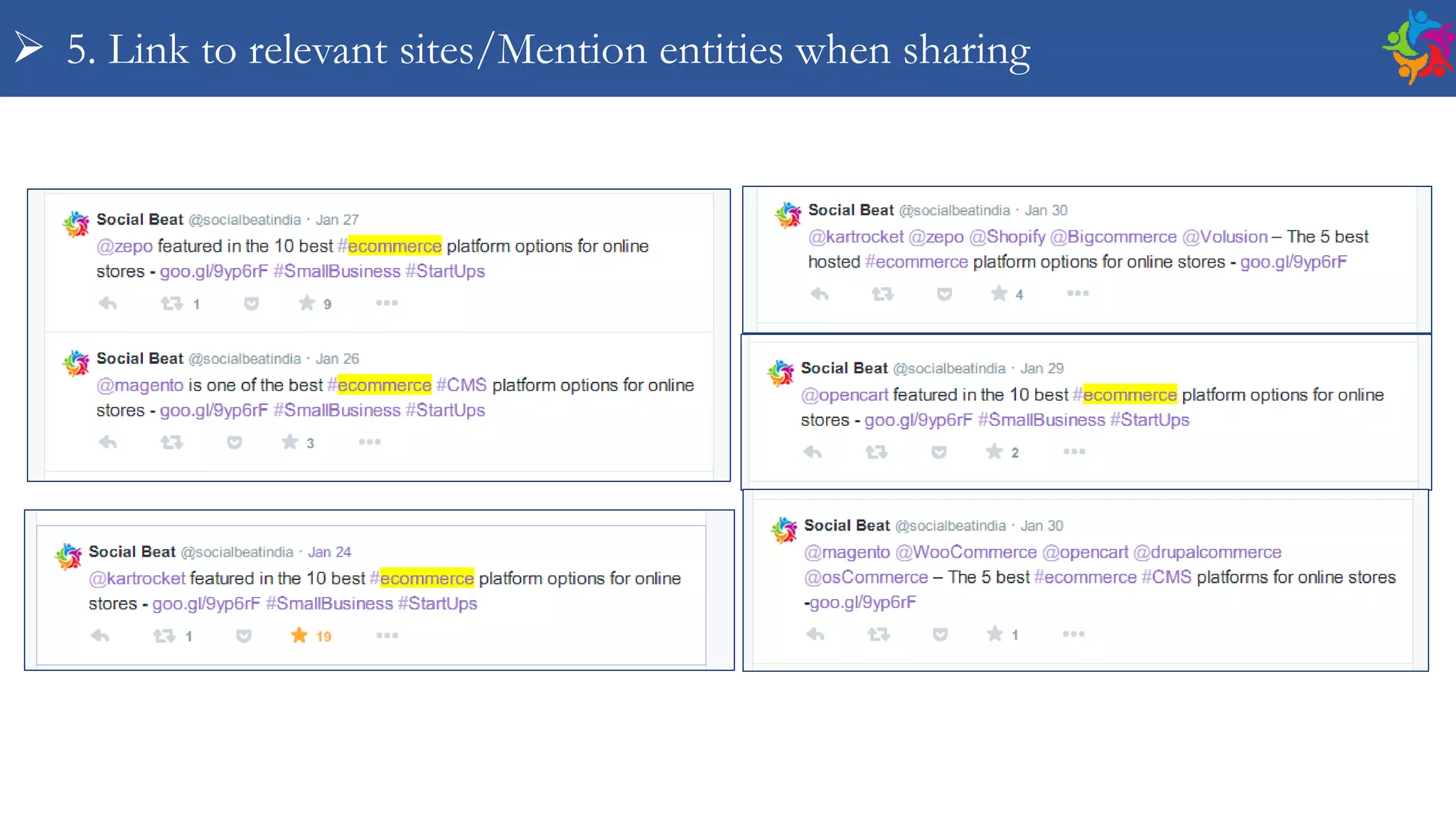Open goo.gl link in @osCommerce tweet
The image size is (1456, 819).
[x=863, y=603]
